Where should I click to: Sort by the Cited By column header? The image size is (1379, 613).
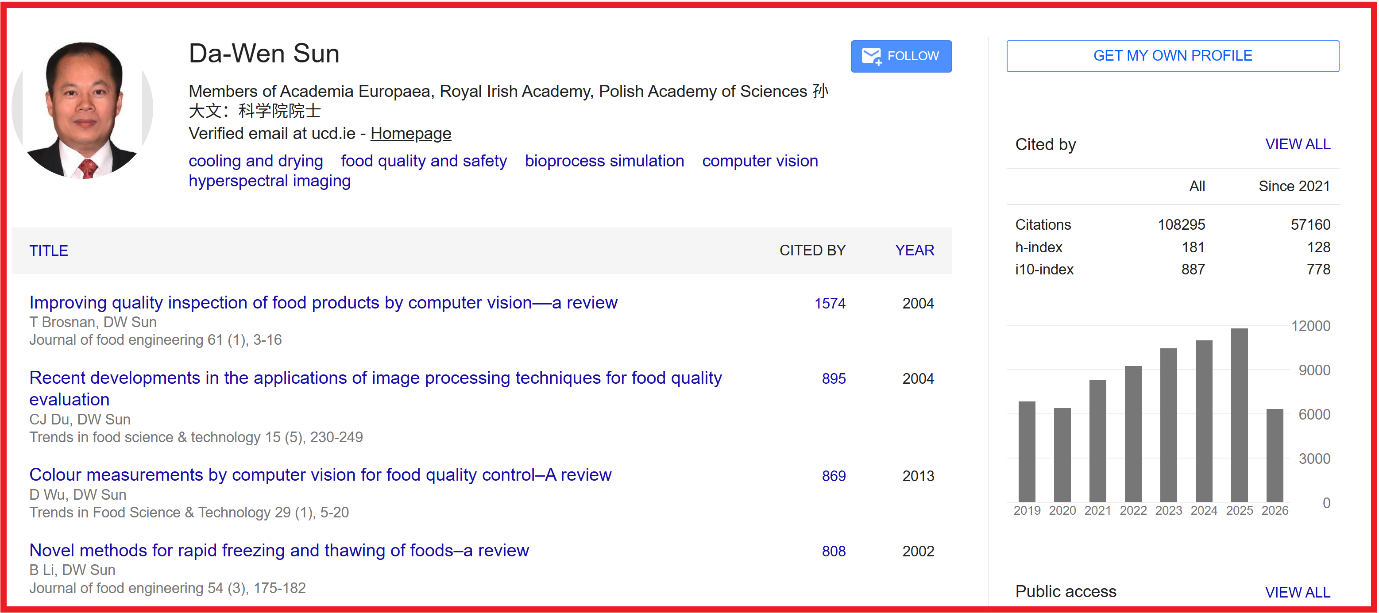pos(813,251)
